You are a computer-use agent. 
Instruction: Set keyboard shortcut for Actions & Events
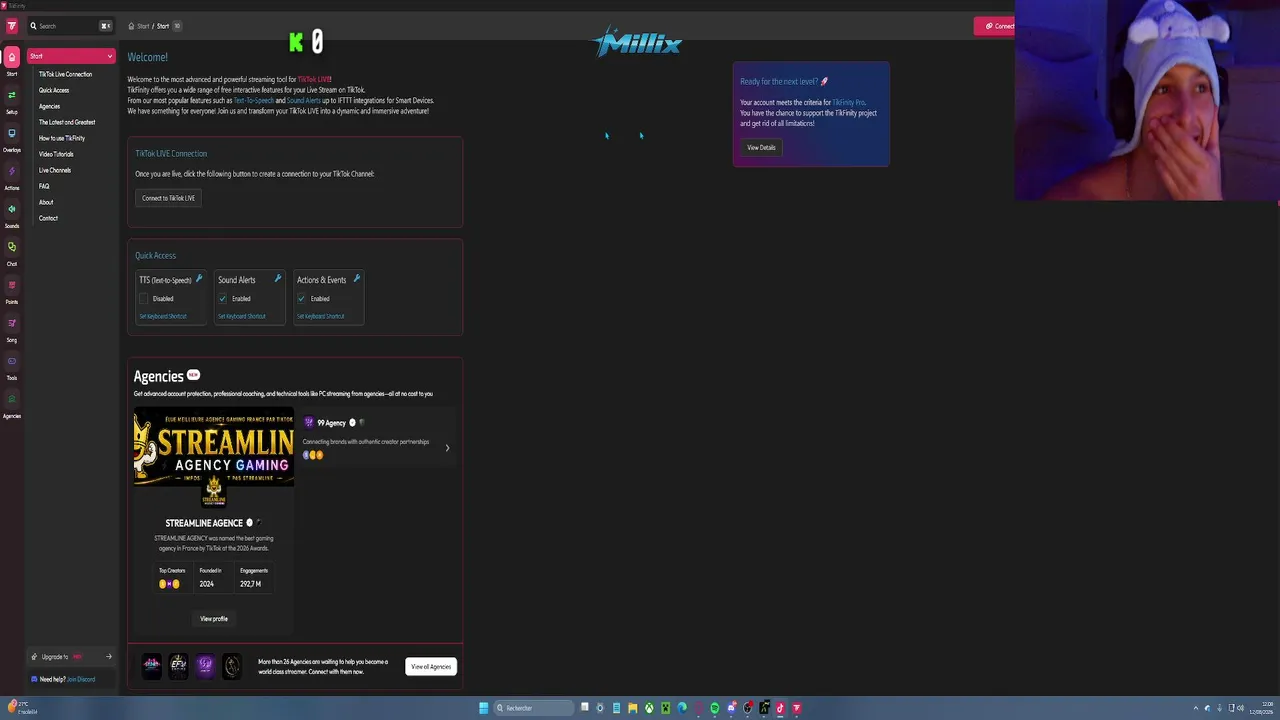click(x=321, y=316)
